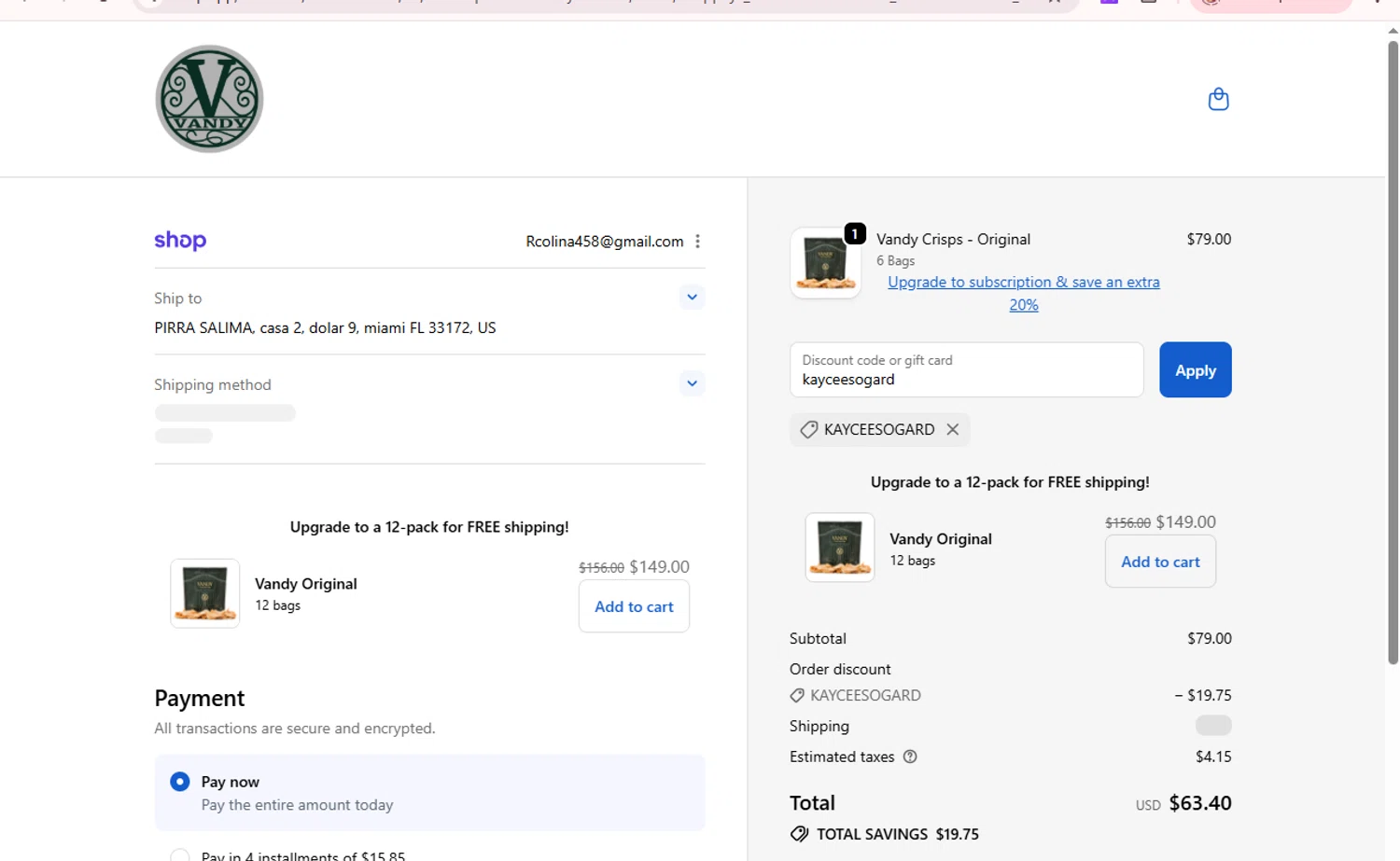Screen dimensions: 1400x861
Task: Open the account options three-dot menu
Action: pyautogui.click(x=697, y=242)
